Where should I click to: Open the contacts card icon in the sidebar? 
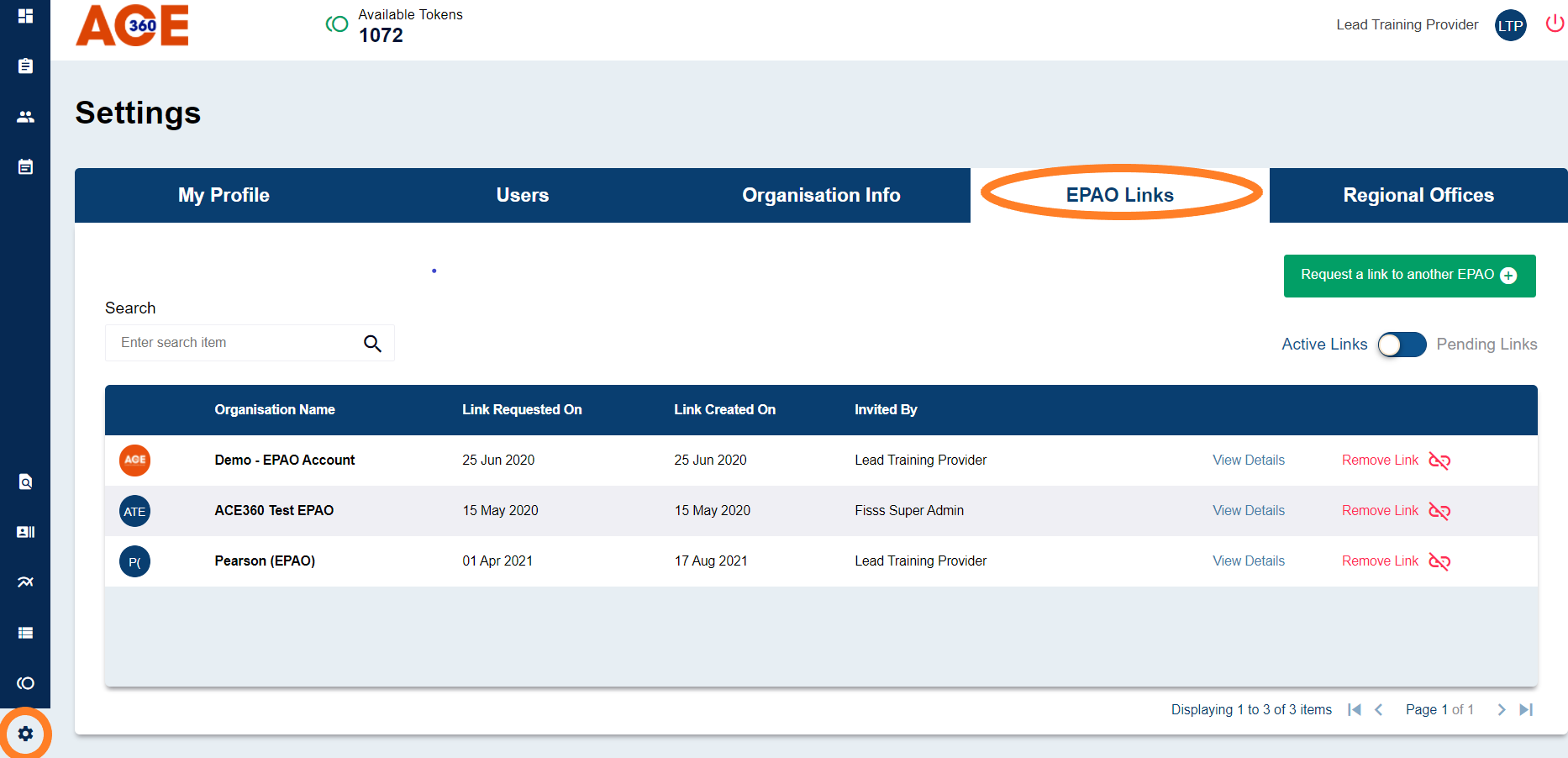[x=24, y=531]
